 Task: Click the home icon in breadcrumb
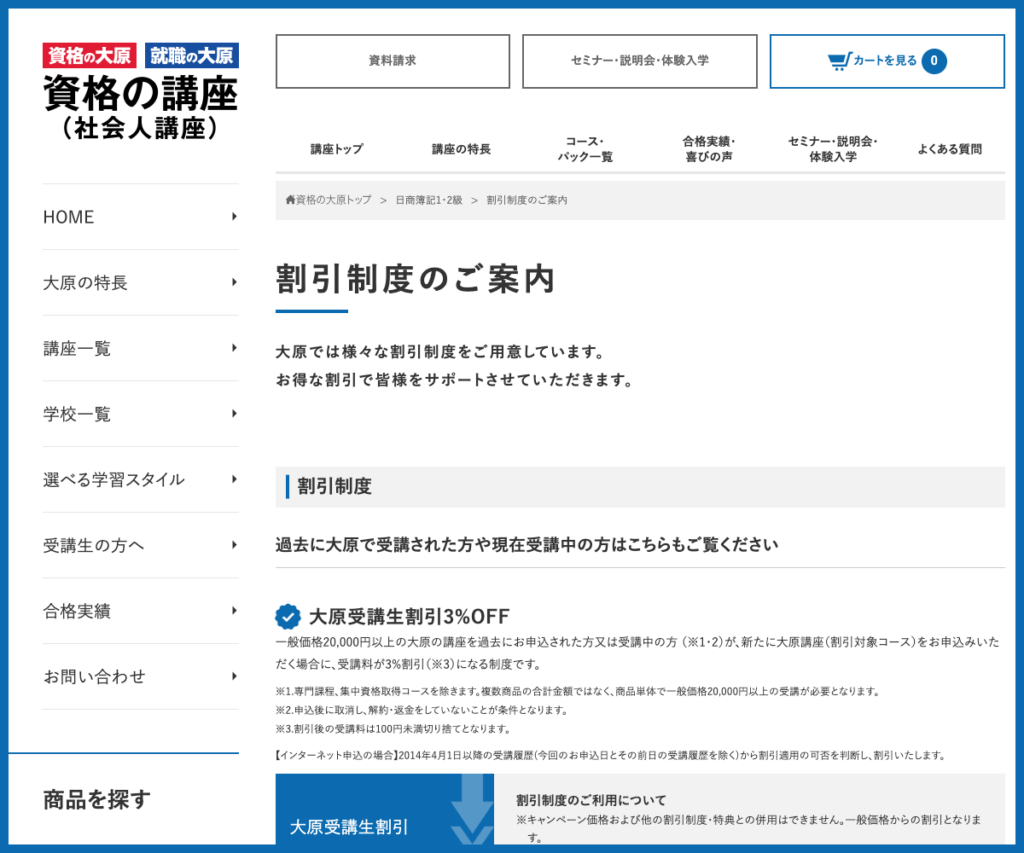pos(290,200)
